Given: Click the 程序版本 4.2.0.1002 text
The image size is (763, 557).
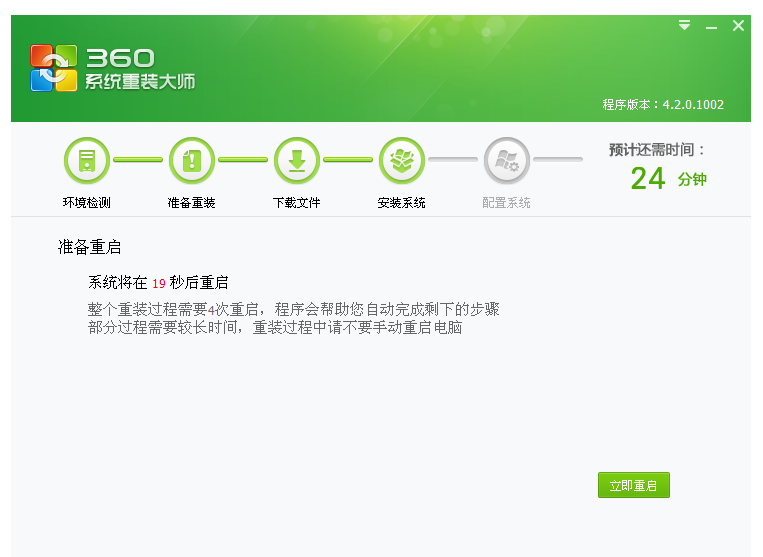Looking at the screenshot, I should 663,105.
